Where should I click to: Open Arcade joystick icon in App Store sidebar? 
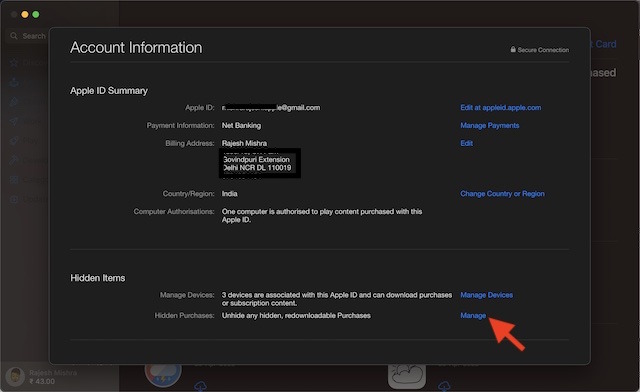(14, 82)
